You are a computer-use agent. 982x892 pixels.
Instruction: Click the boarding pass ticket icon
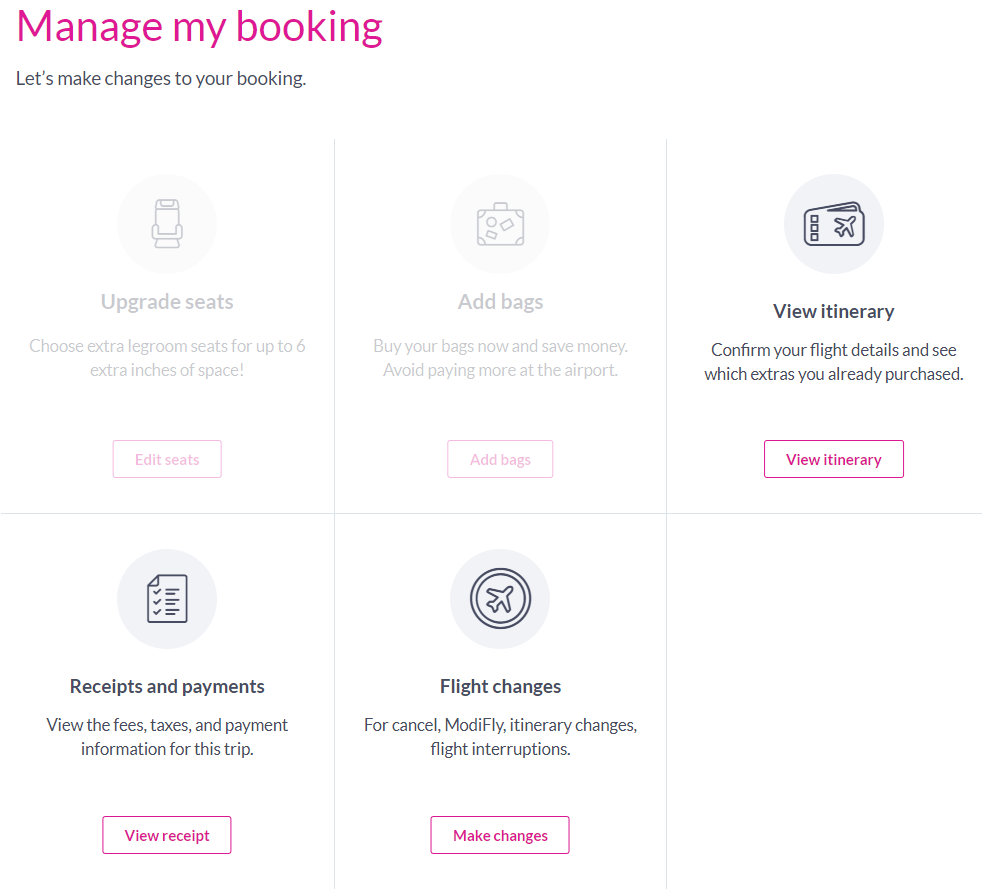coord(833,224)
